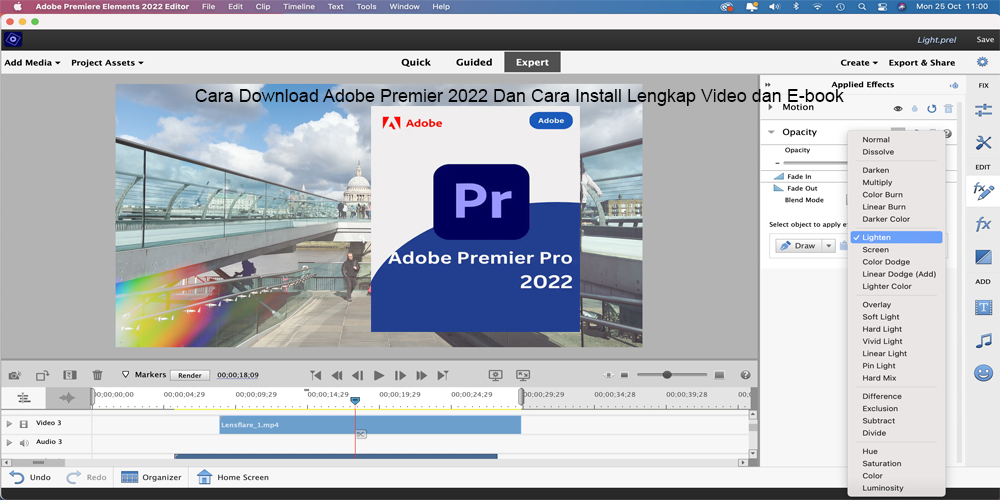Image resolution: width=1000 pixels, height=500 pixels.
Task: Collapse the Opacity effect triangle
Action: pos(771,132)
